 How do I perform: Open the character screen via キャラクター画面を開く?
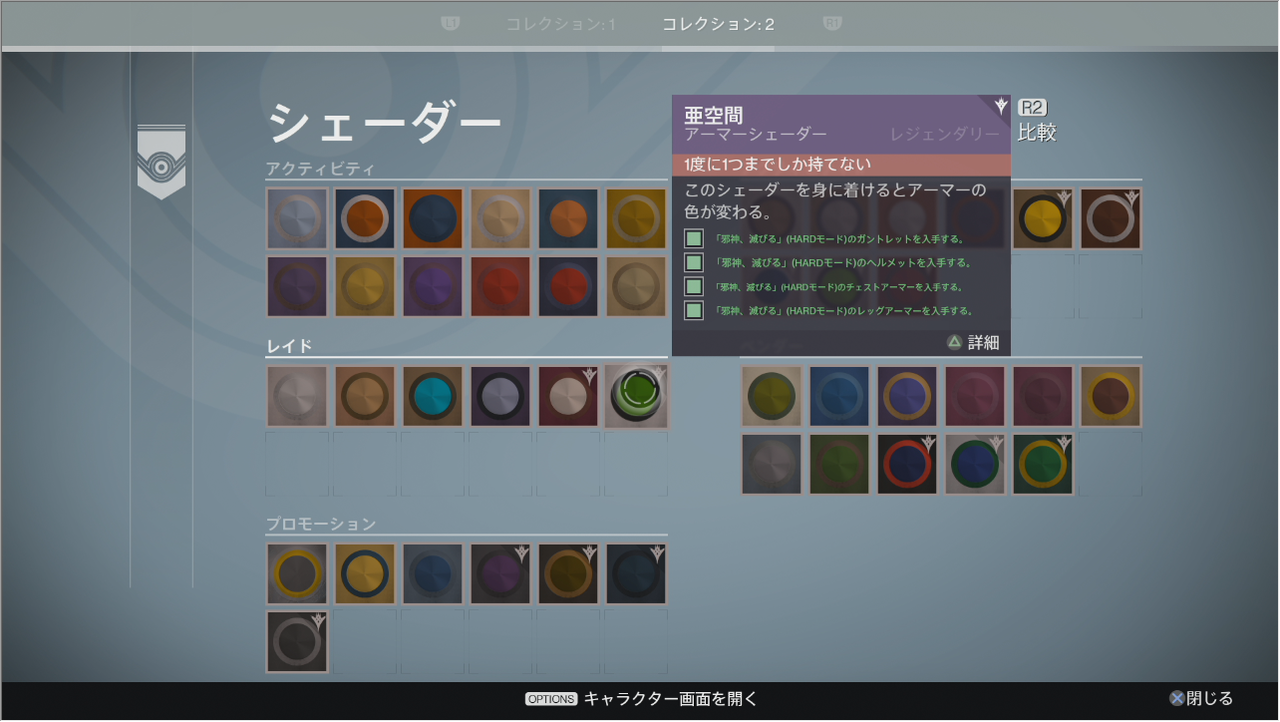pos(642,699)
